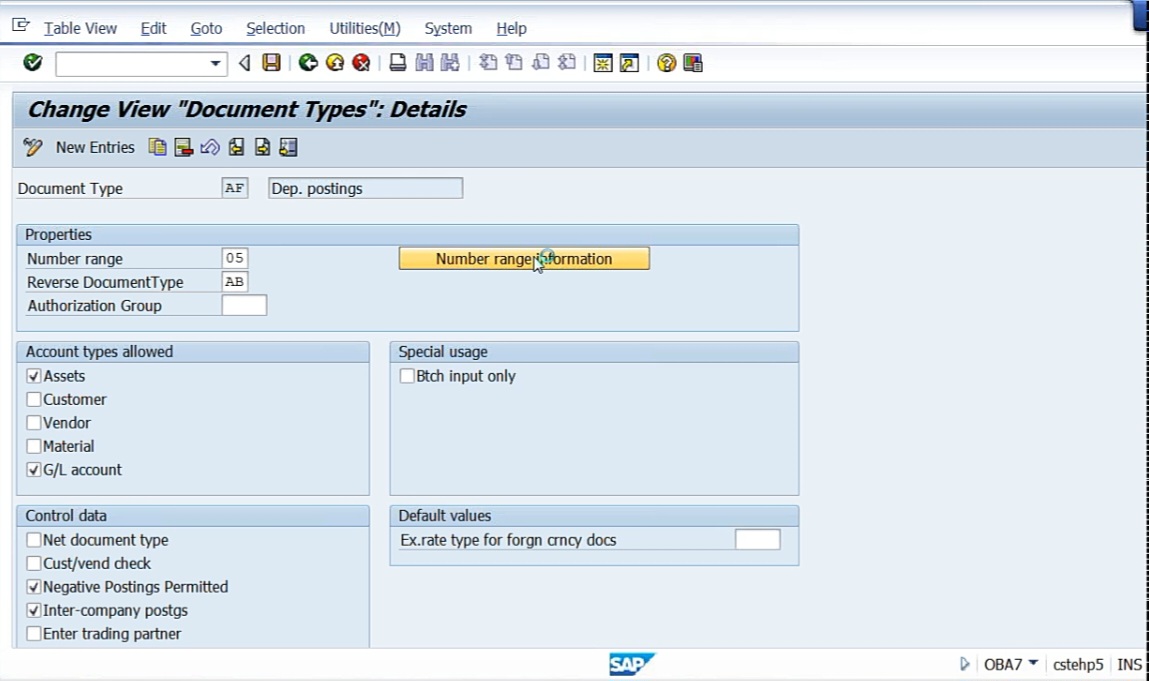Image resolution: width=1149 pixels, height=681 pixels.
Task: Uncheck the Assets checkbox
Action: [34, 376]
